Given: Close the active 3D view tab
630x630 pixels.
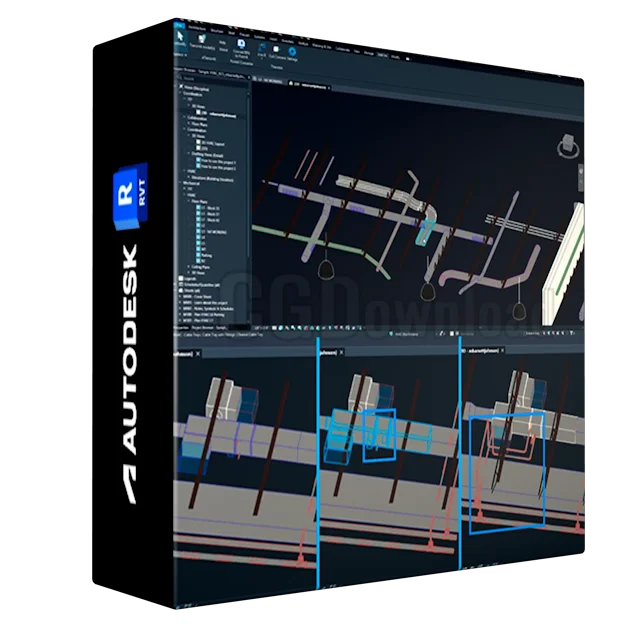Looking at the screenshot, I should [x=329, y=88].
